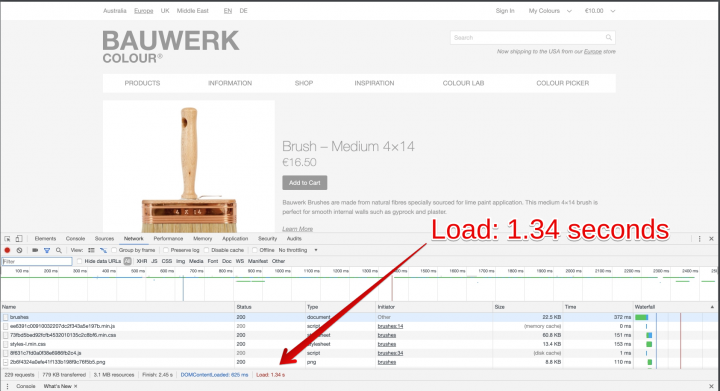Expand the My Colours dropdown

pos(550,11)
